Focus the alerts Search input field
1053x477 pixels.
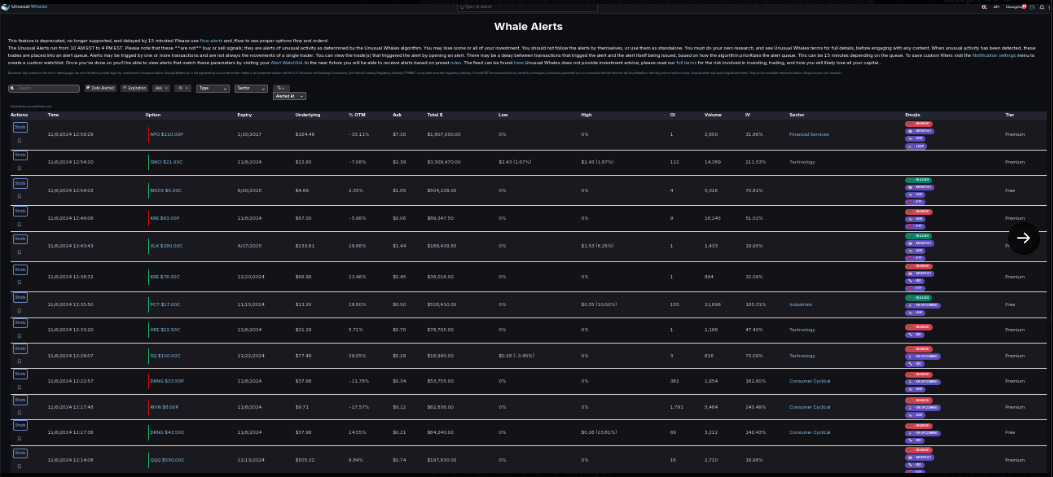click(44, 88)
